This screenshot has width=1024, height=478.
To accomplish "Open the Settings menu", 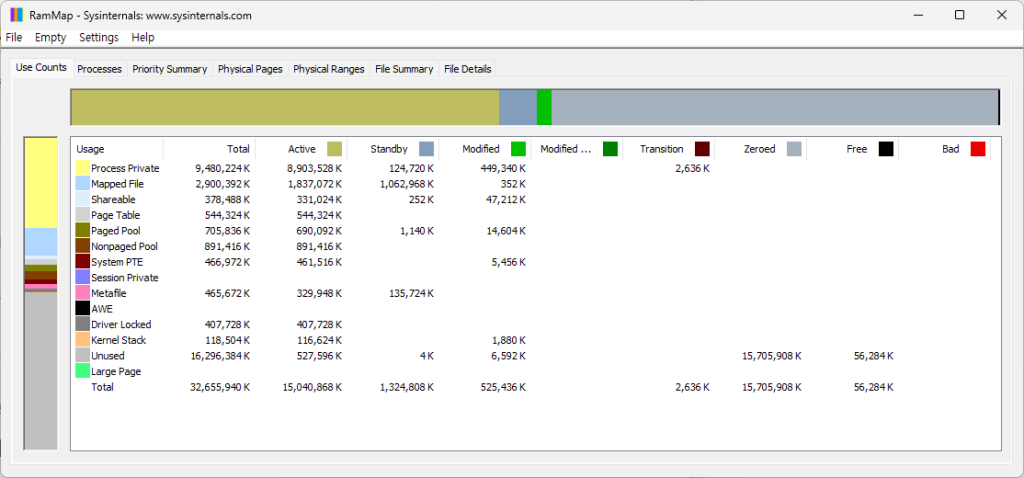I will pyautogui.click(x=99, y=37).
